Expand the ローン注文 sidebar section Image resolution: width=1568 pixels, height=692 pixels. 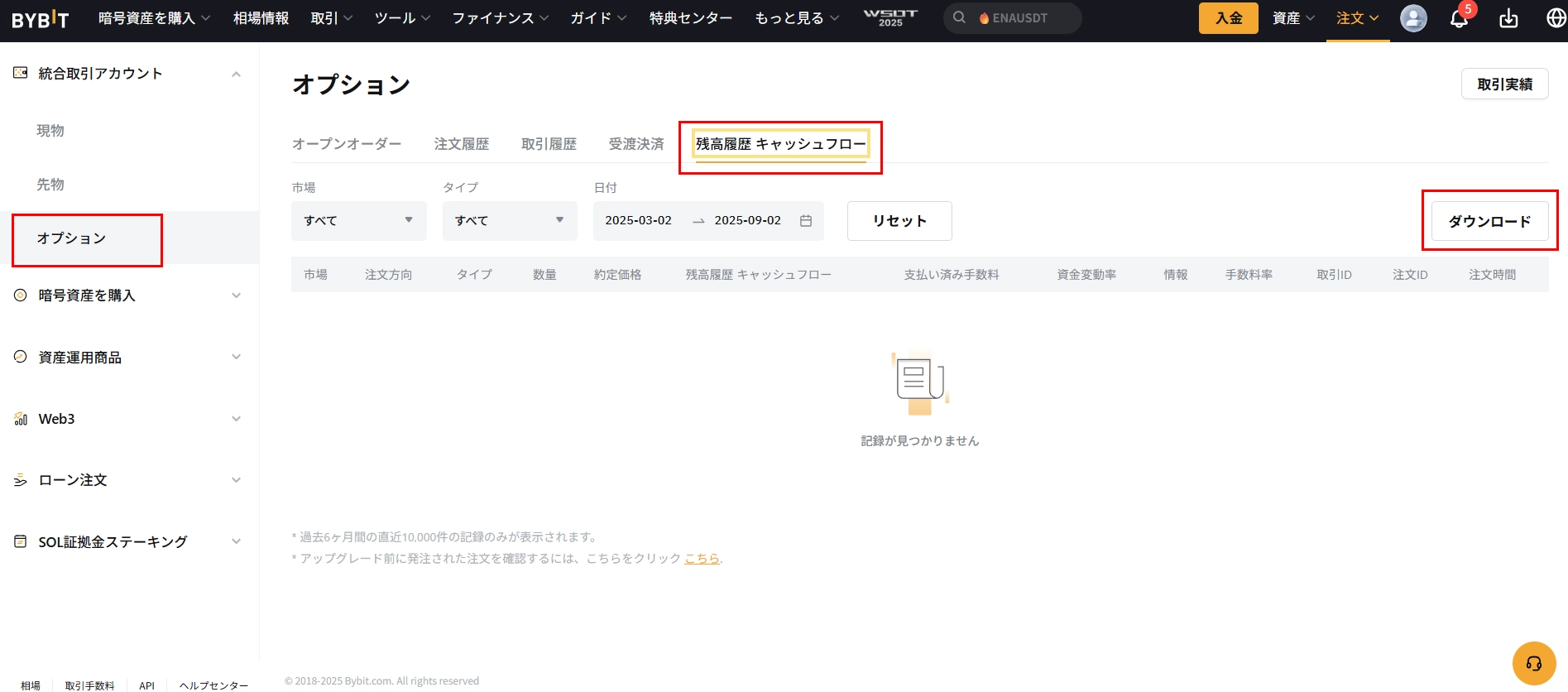[x=236, y=480]
